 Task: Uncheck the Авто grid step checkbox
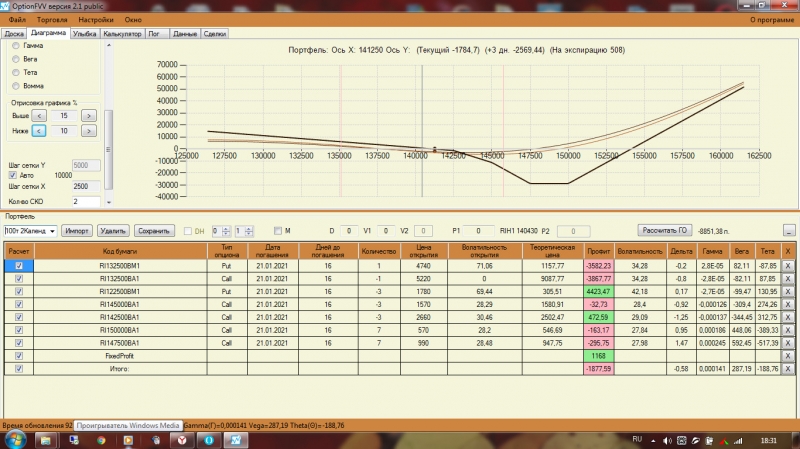[13, 175]
